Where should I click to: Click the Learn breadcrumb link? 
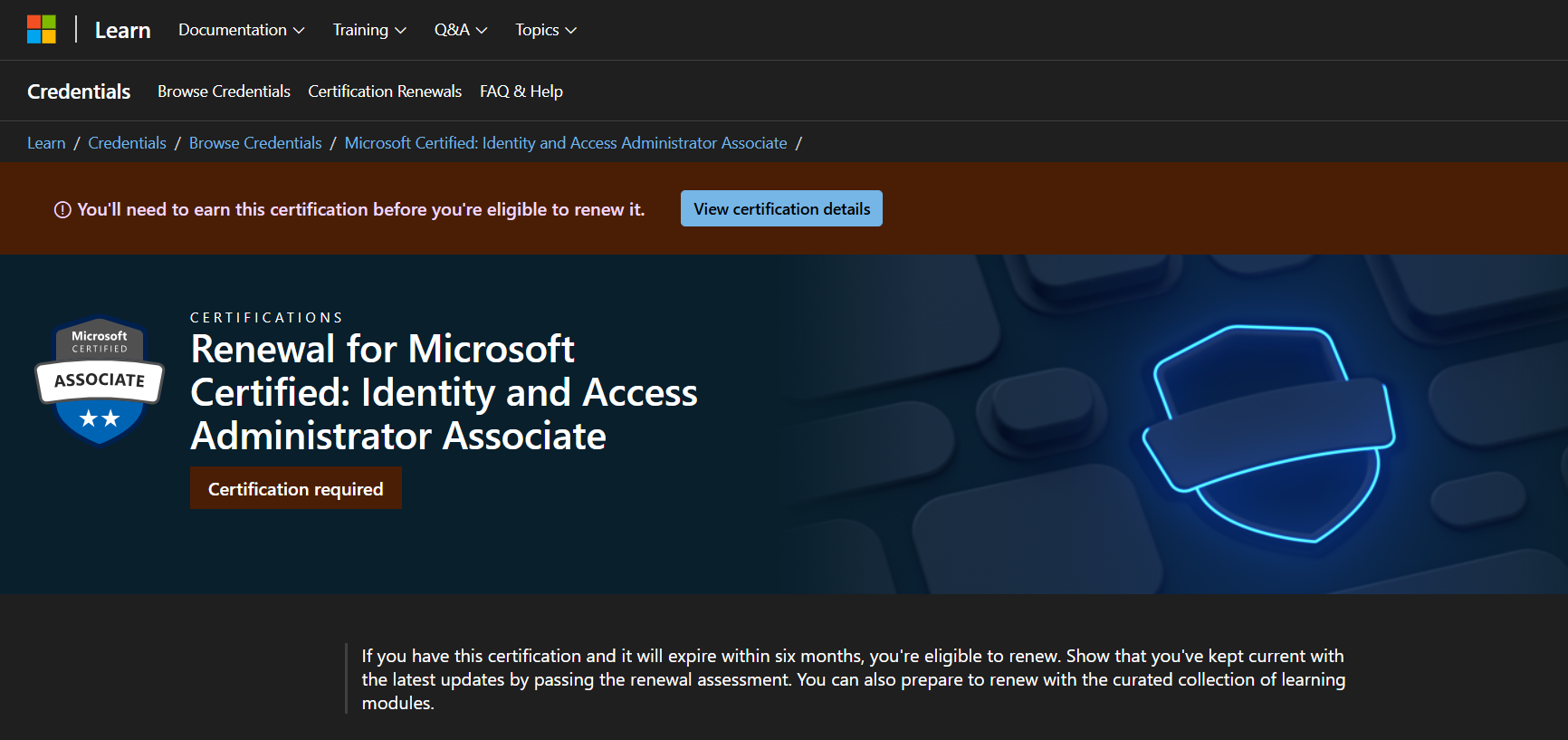tap(46, 143)
